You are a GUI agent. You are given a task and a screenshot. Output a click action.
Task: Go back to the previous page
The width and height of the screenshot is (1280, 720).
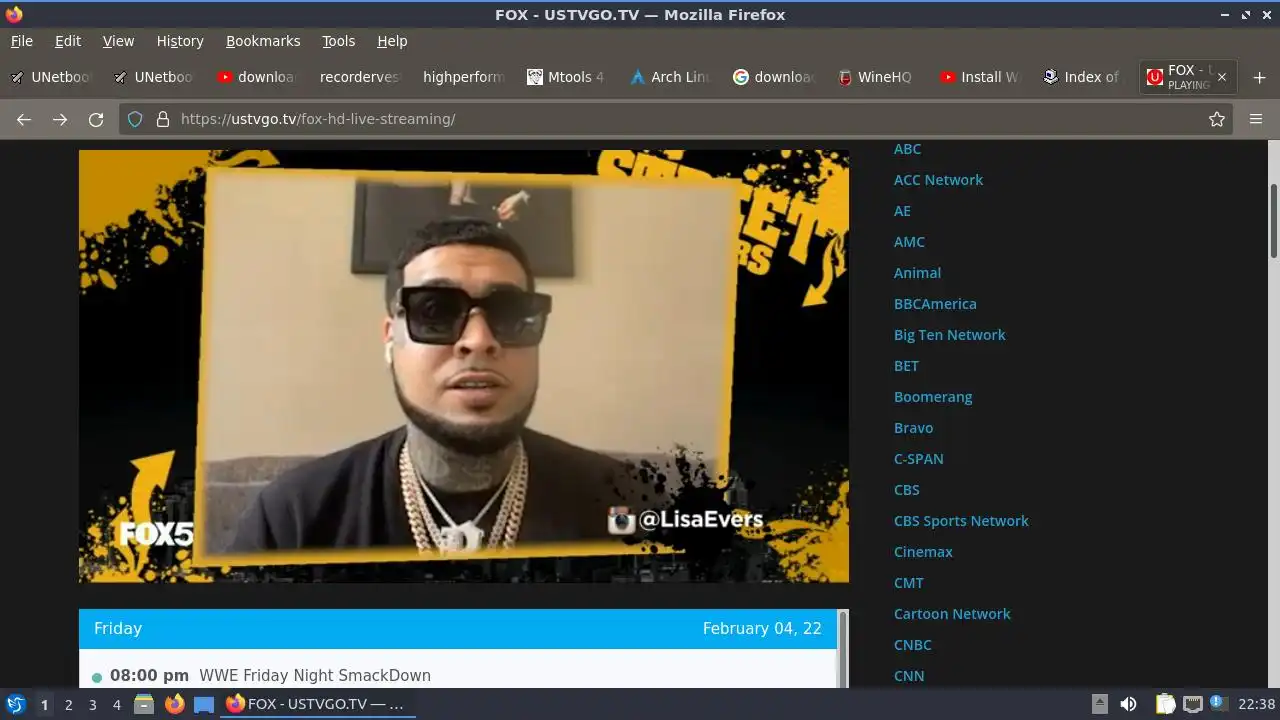click(x=24, y=119)
